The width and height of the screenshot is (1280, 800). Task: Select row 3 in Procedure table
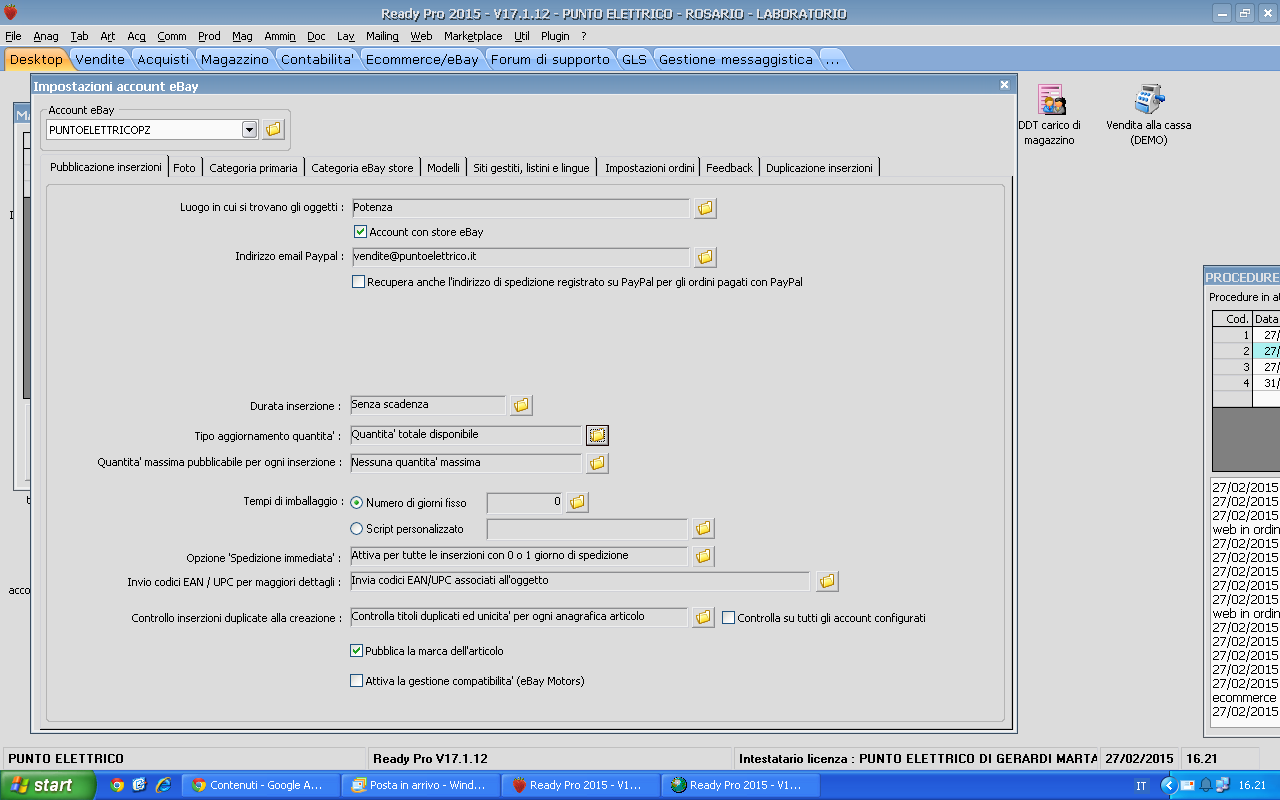click(x=1246, y=367)
